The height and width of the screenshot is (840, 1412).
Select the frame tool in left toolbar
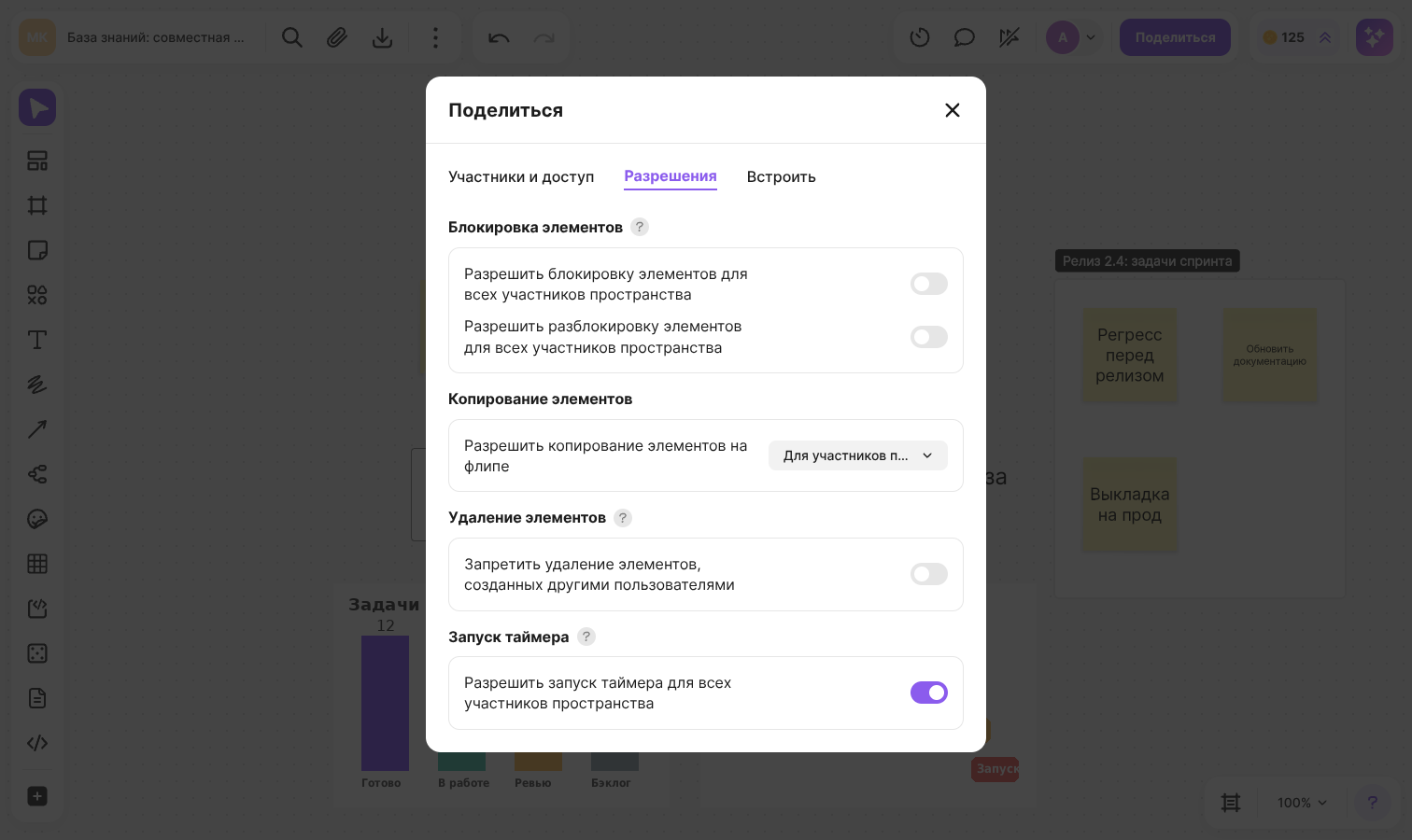(37, 205)
